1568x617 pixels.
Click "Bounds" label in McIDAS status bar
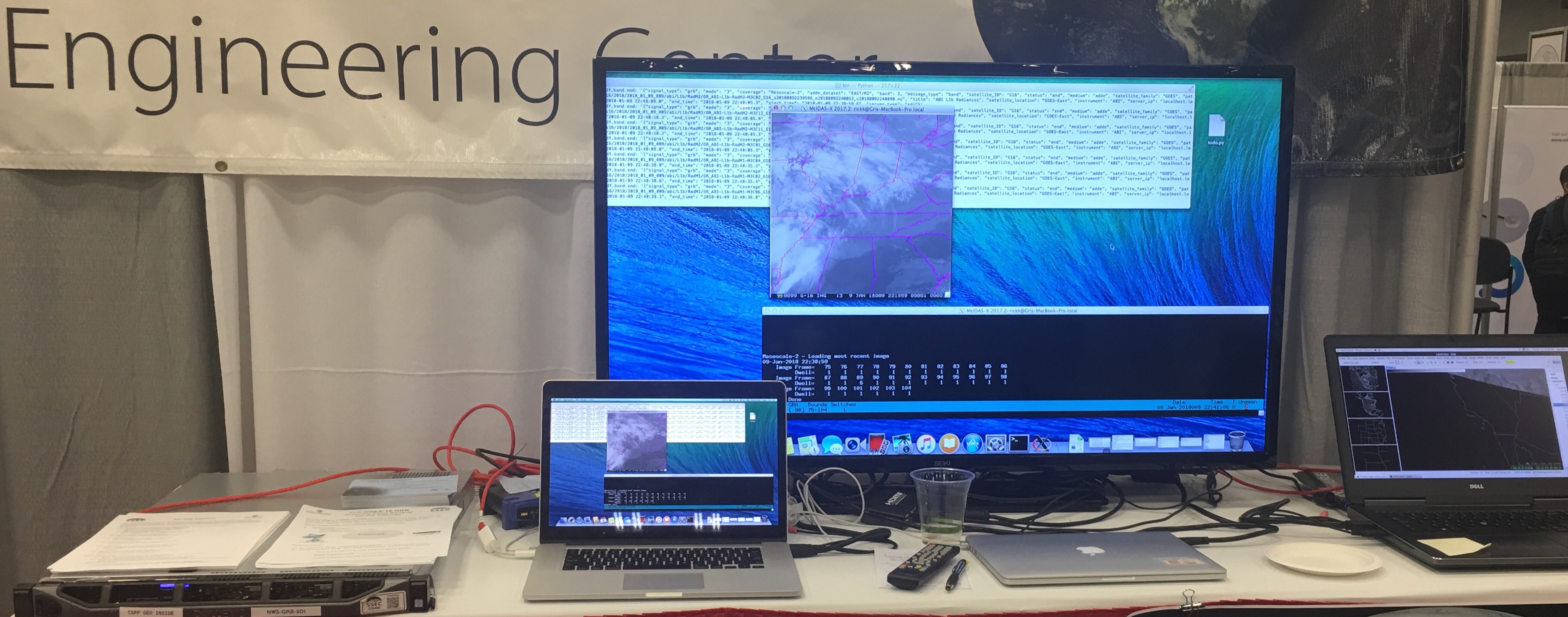pos(817,405)
